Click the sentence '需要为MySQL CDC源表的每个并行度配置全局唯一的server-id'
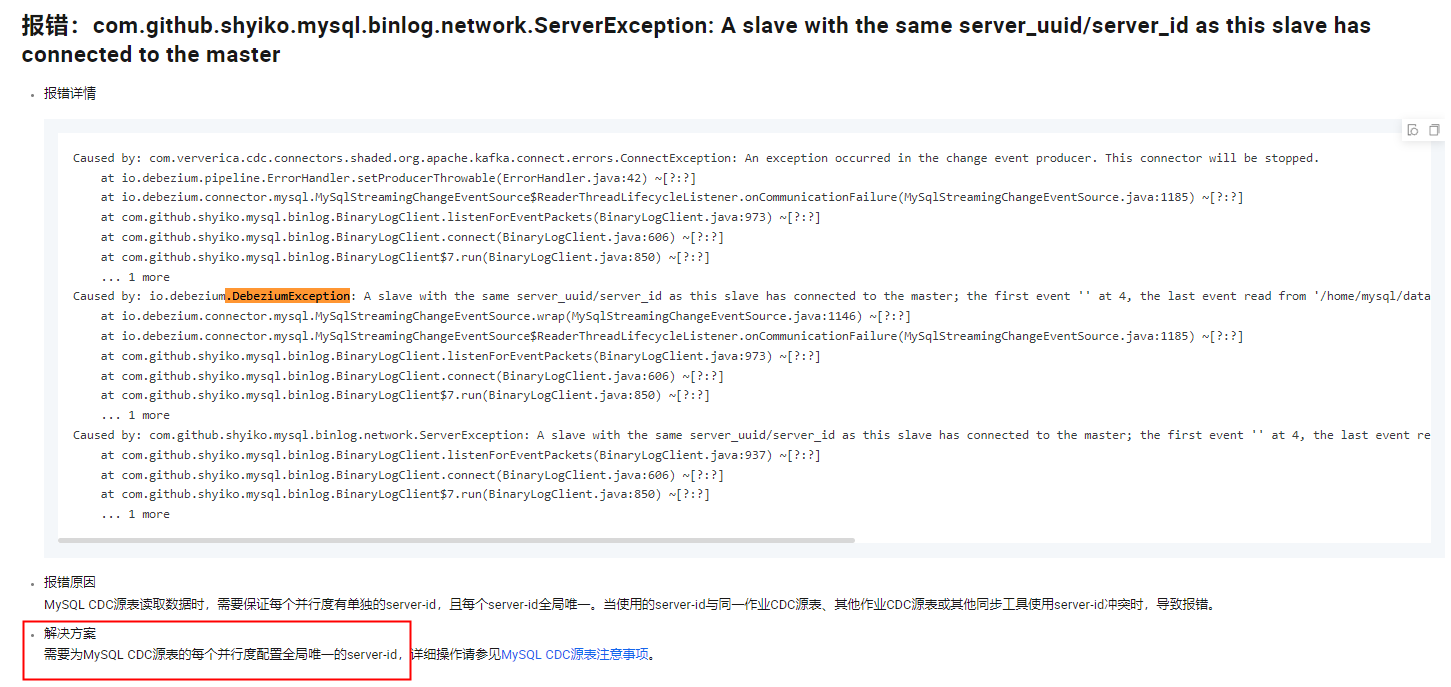Image resolution: width=1451 pixels, height=687 pixels. click(221, 655)
